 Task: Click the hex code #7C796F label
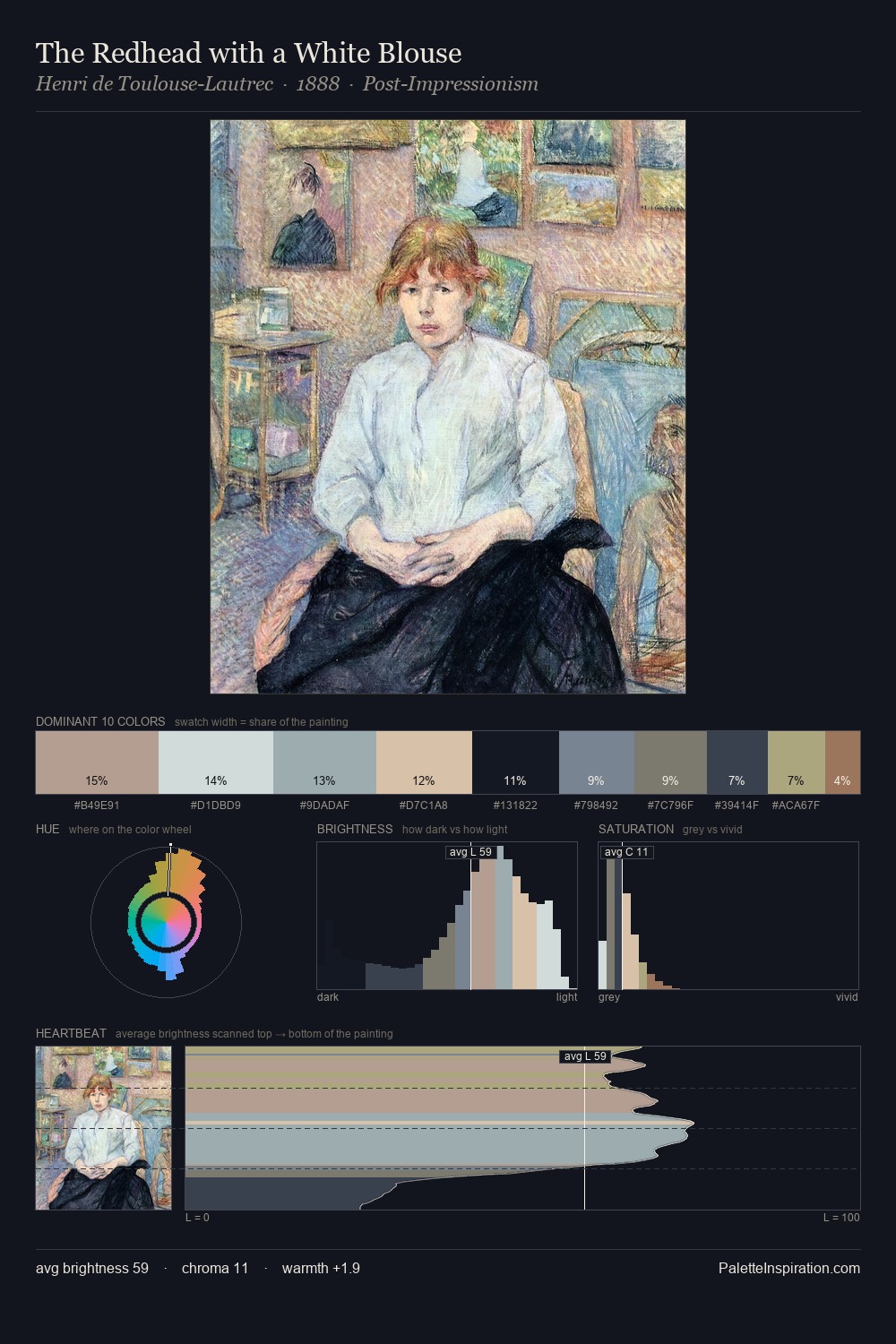(x=670, y=806)
